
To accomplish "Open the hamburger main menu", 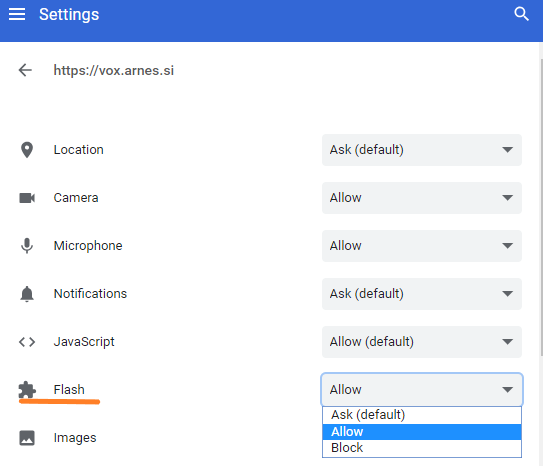I will (x=17, y=15).
